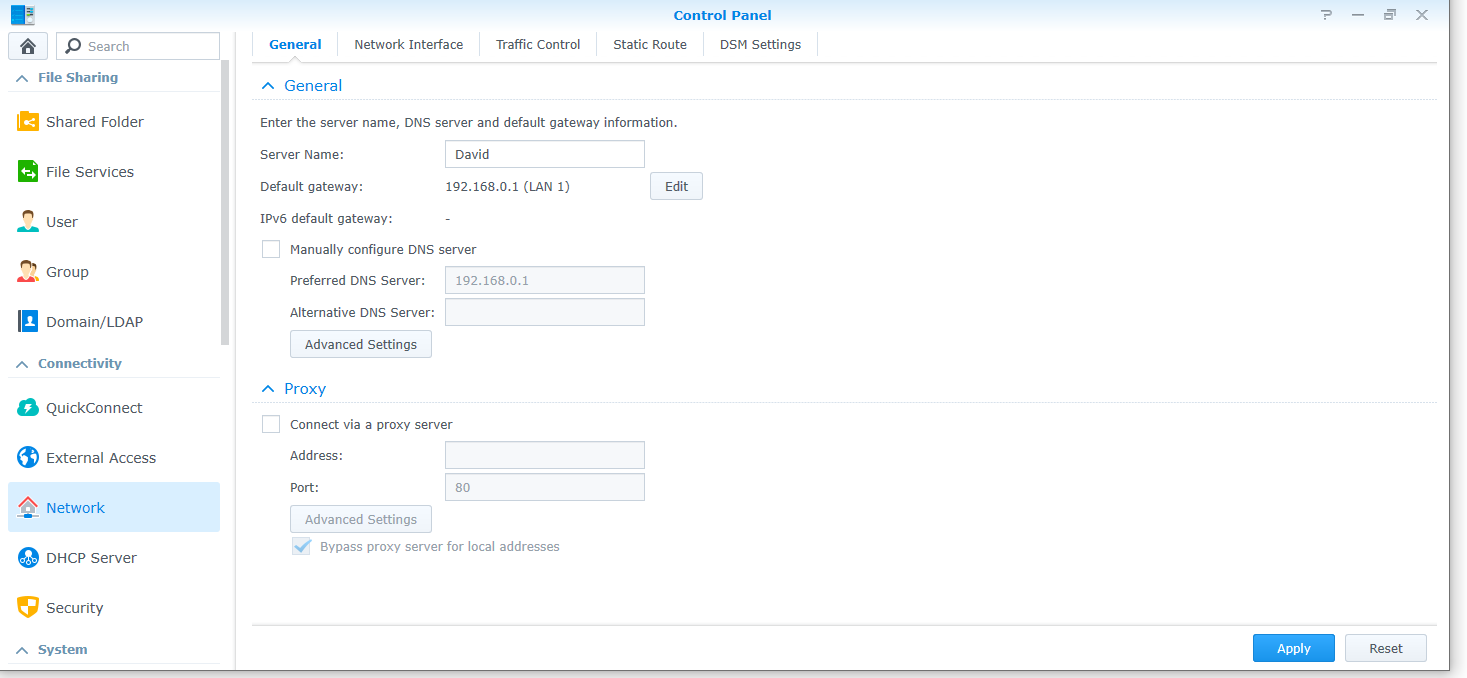The width and height of the screenshot is (1467, 678).
Task: Click the help question mark icon
Action: tap(1326, 15)
